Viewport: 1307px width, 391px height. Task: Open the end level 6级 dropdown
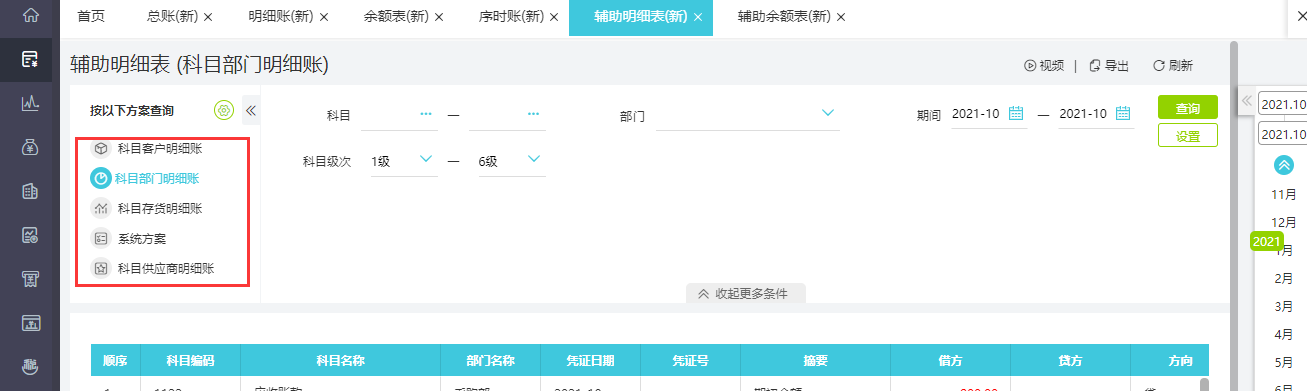(x=534, y=159)
